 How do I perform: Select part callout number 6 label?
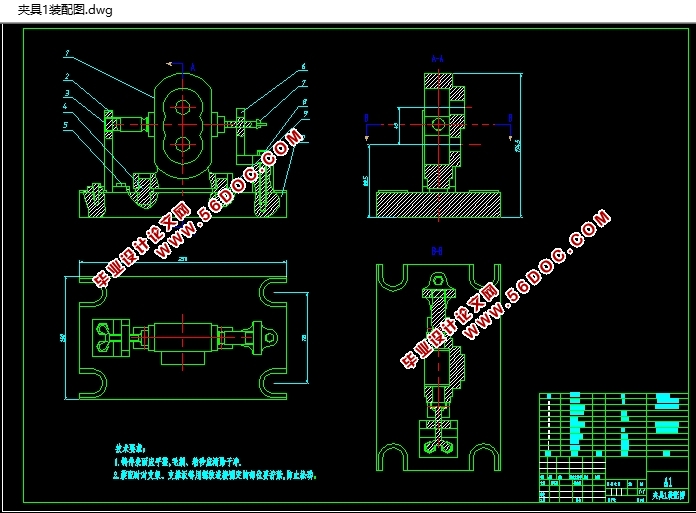tap(304, 67)
